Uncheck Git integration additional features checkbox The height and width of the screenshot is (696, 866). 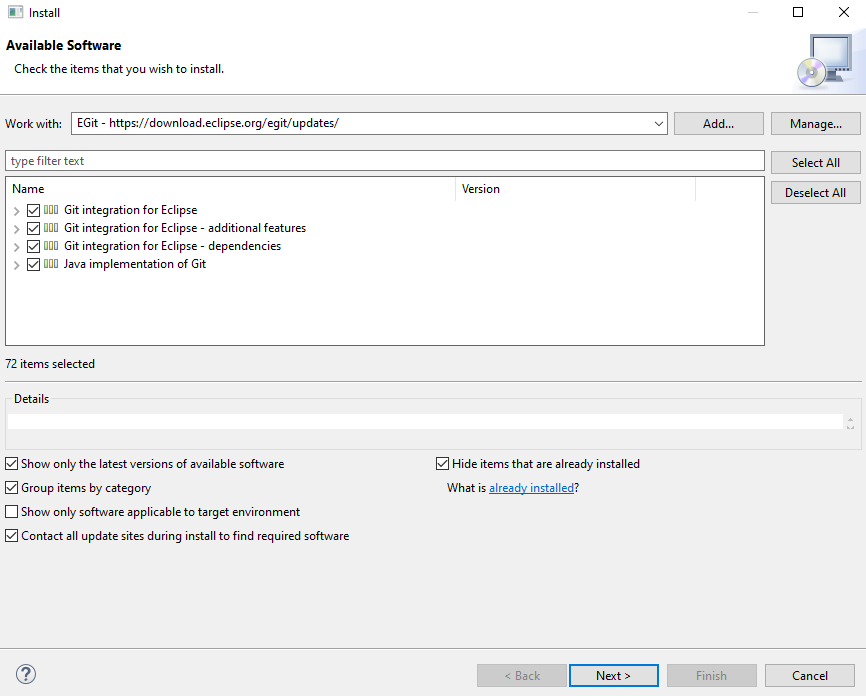(33, 228)
